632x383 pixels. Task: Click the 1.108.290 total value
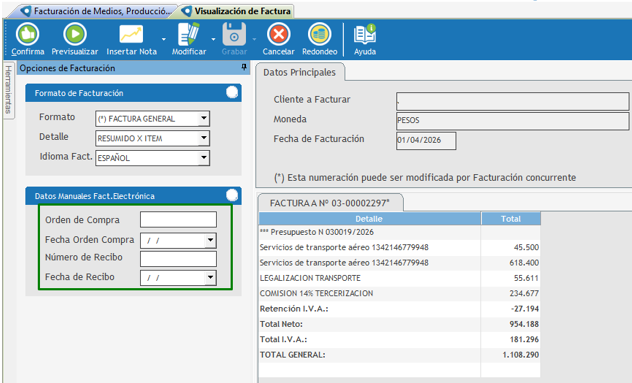pyautogui.click(x=520, y=355)
